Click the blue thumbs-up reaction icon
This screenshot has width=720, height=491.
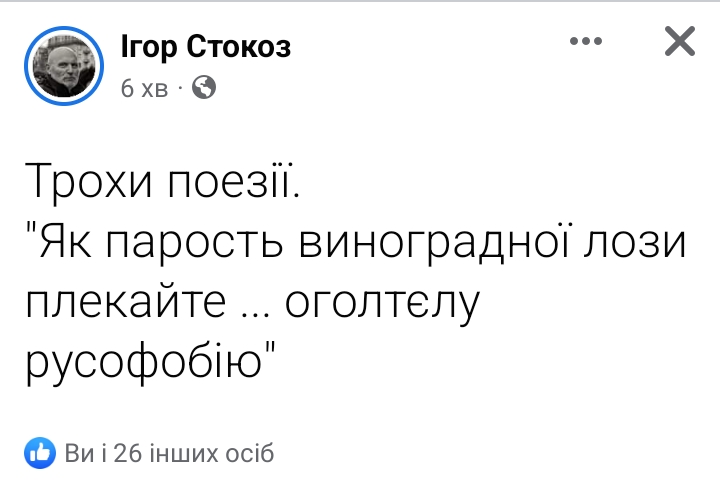(40, 453)
